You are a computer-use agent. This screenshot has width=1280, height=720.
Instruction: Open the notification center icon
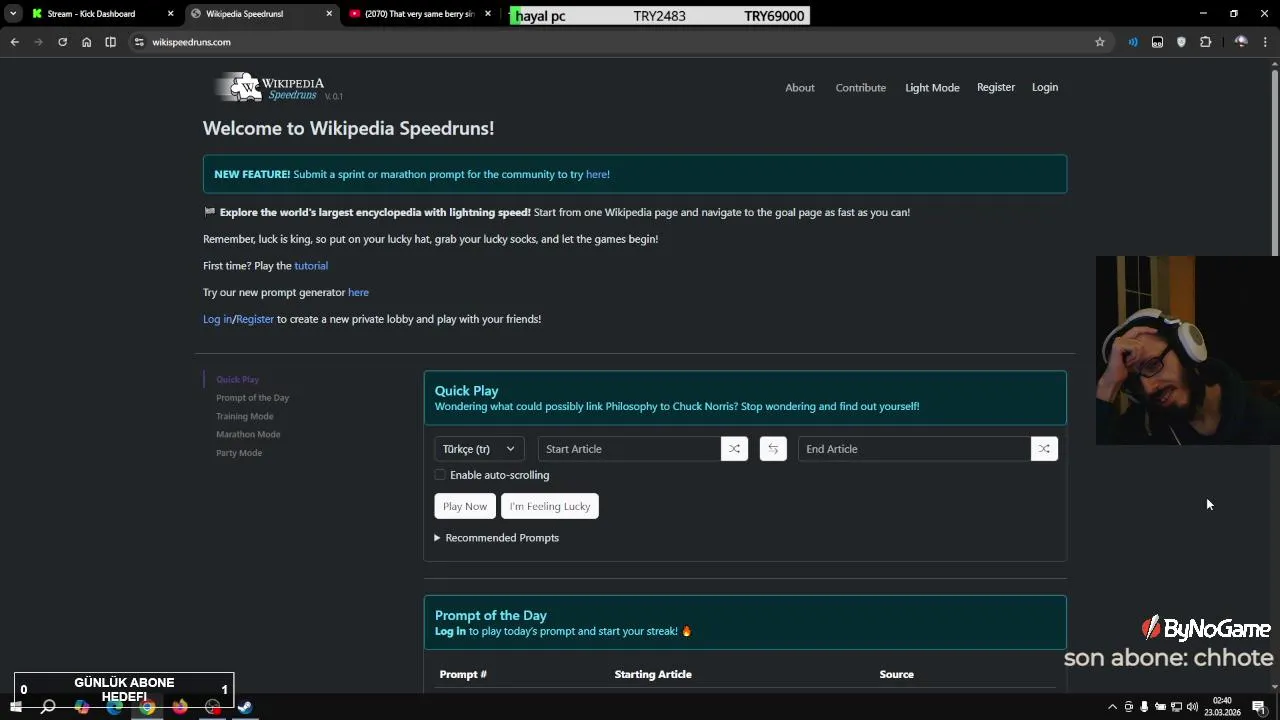(x=1259, y=707)
